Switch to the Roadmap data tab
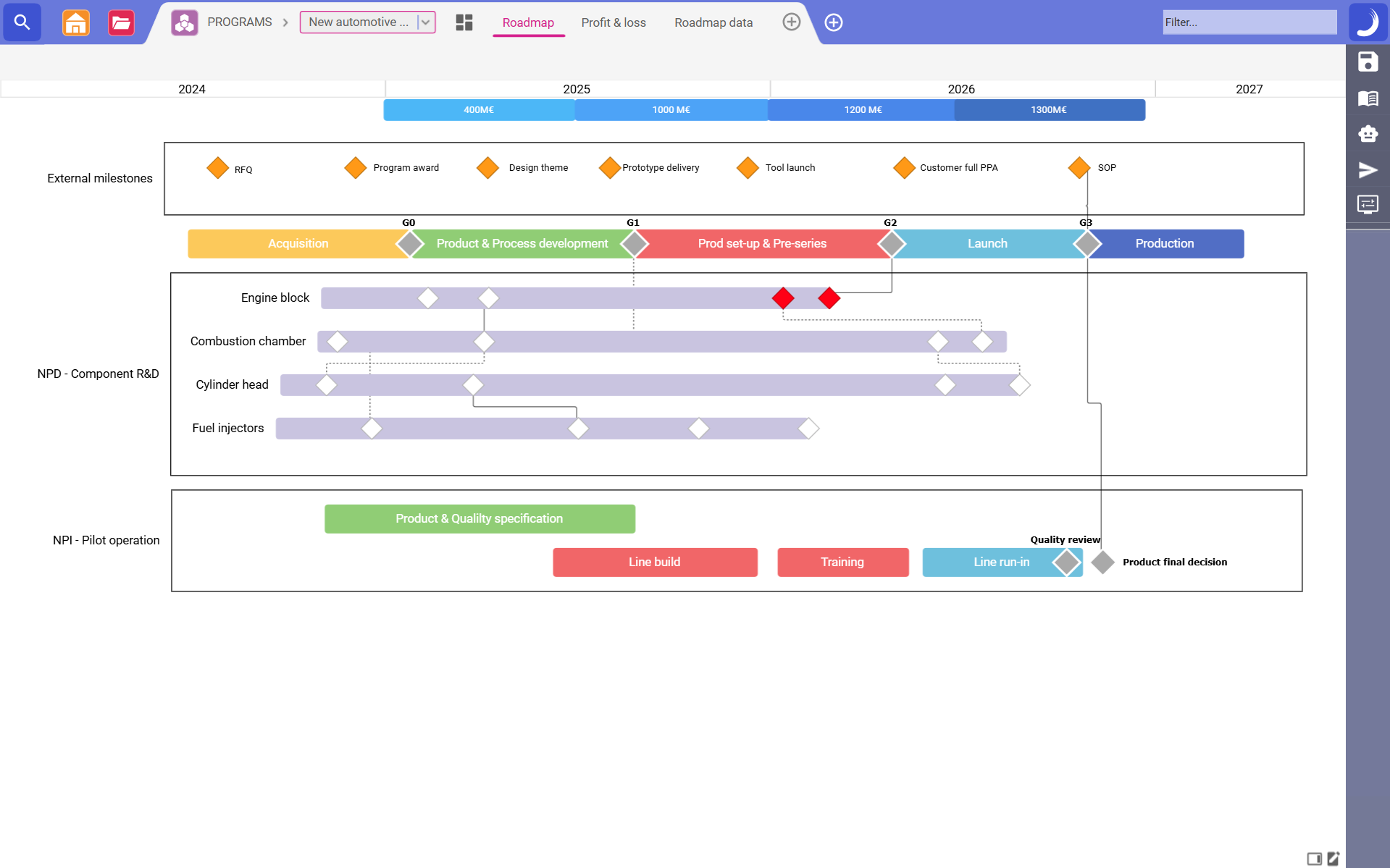This screenshot has height=868, width=1390. pos(713,22)
